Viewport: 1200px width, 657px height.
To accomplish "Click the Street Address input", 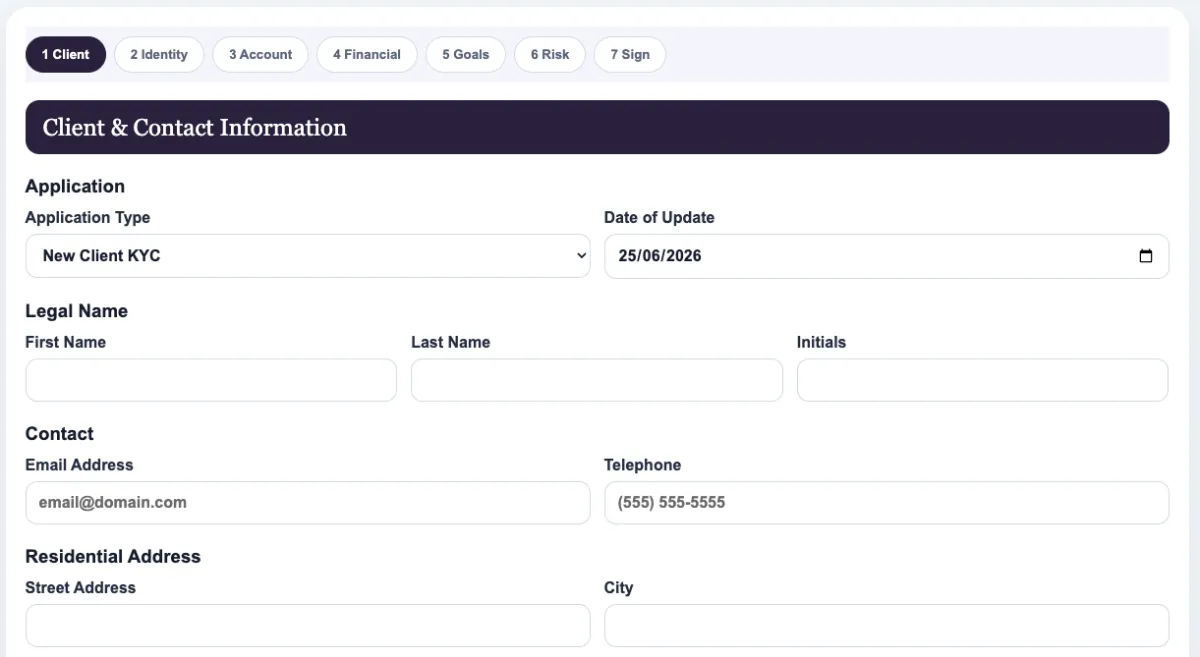I will tap(308, 626).
